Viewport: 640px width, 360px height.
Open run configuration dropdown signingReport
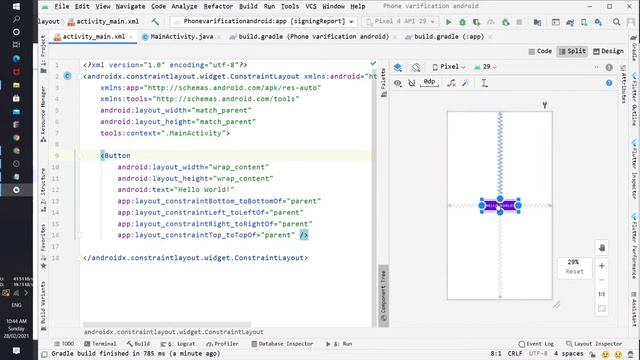coord(264,21)
